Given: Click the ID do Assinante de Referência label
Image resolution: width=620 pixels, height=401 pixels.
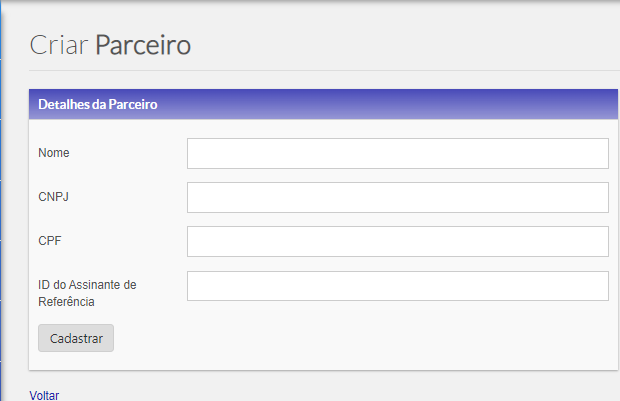Looking at the screenshot, I should (87, 292).
